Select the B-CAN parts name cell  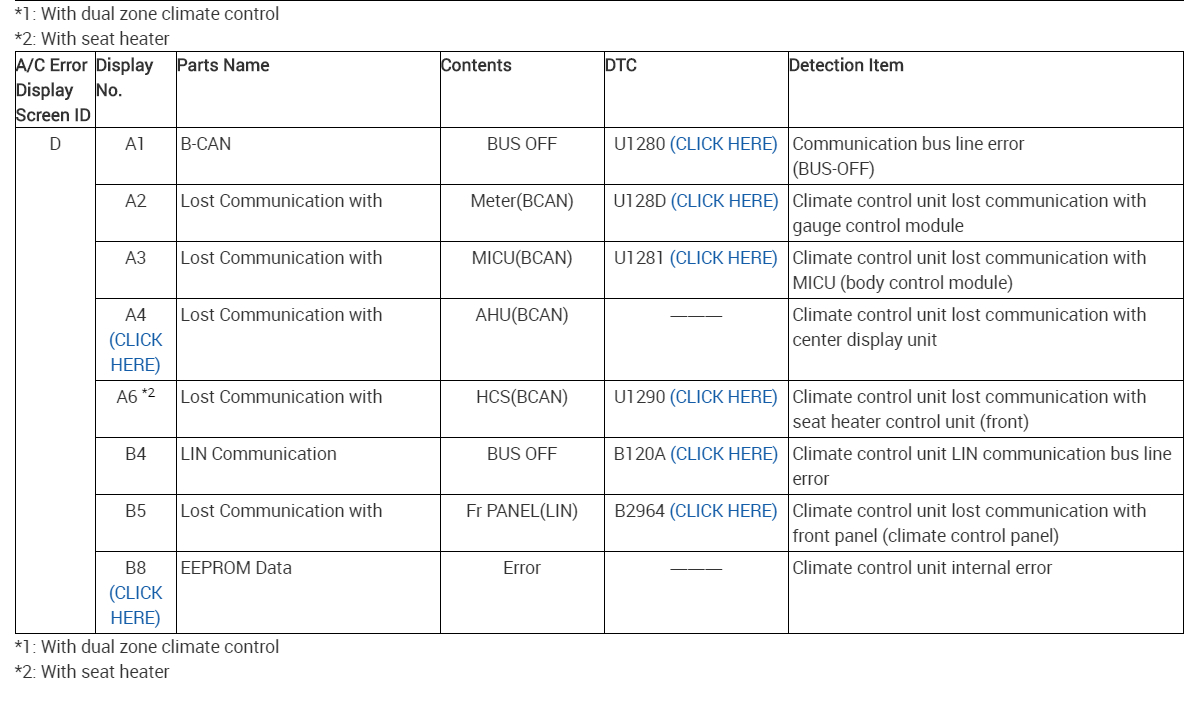click(206, 144)
